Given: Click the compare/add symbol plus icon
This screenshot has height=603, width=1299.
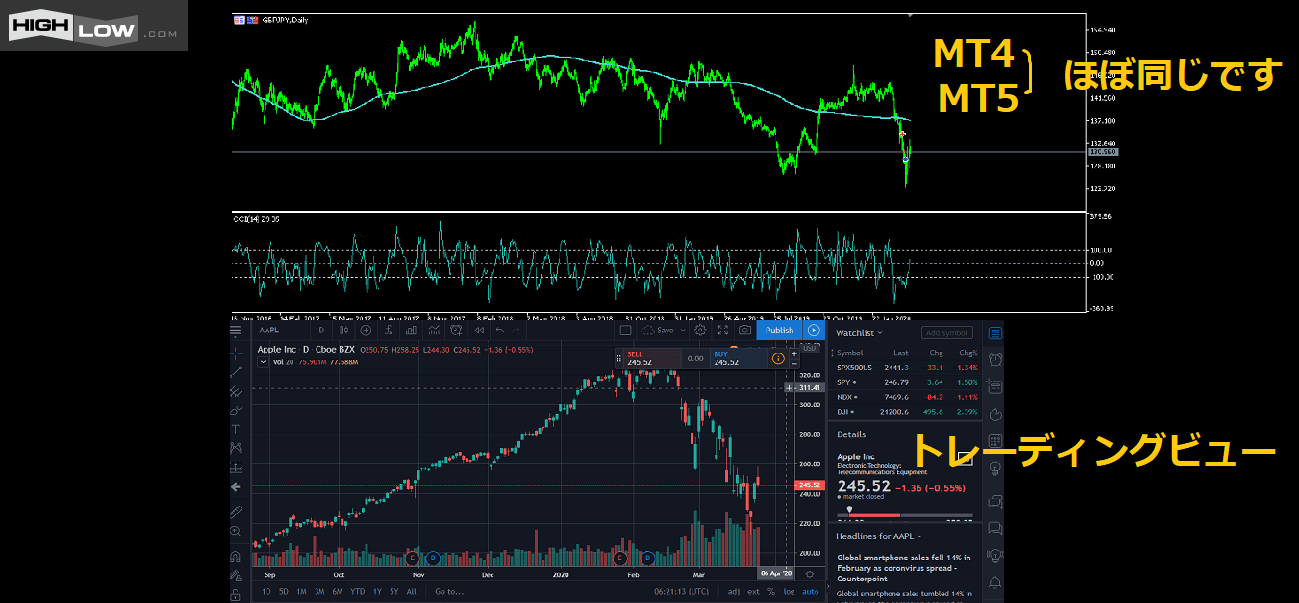Looking at the screenshot, I should tap(366, 330).
